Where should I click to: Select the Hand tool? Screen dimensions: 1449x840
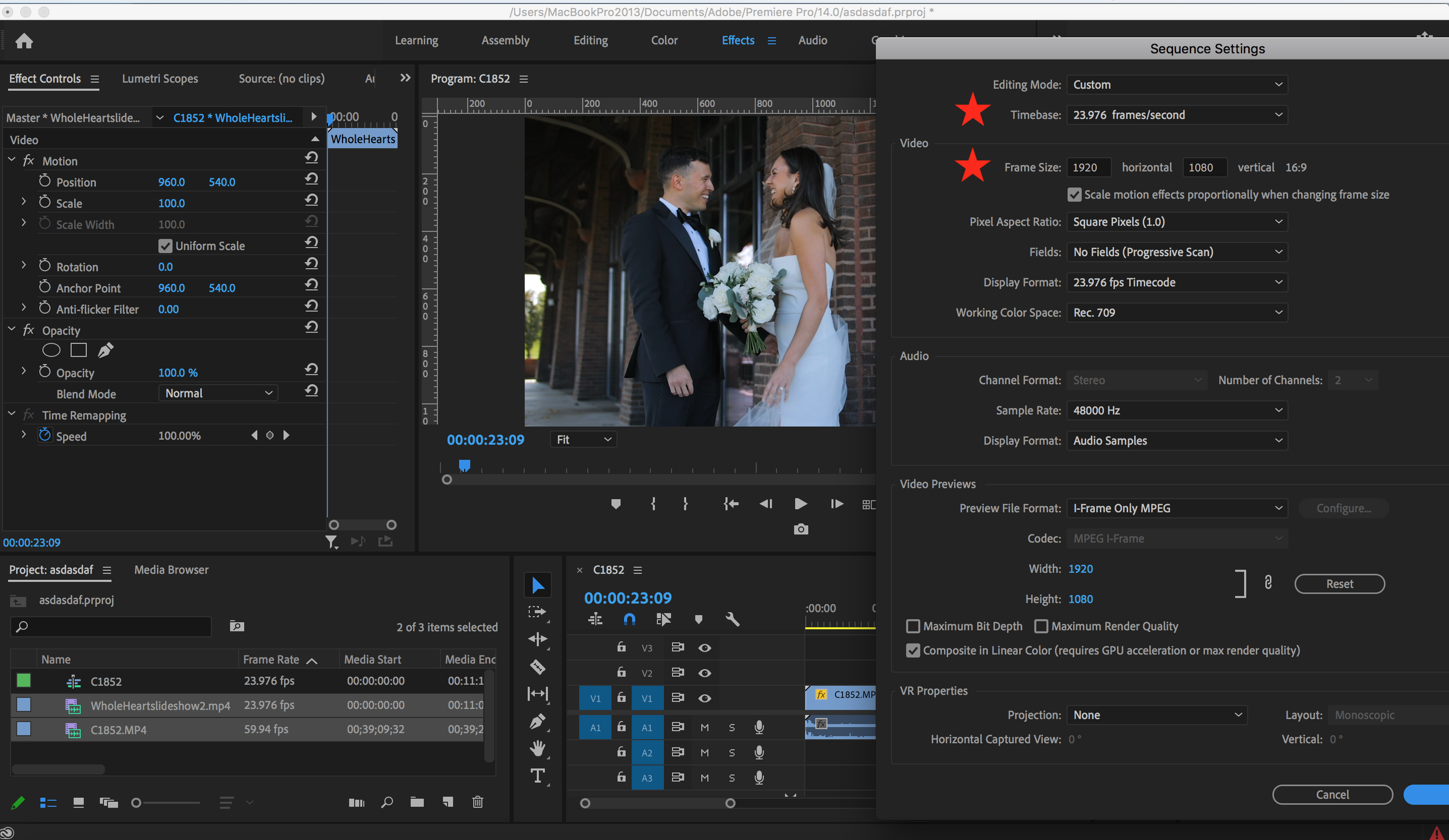click(x=538, y=748)
